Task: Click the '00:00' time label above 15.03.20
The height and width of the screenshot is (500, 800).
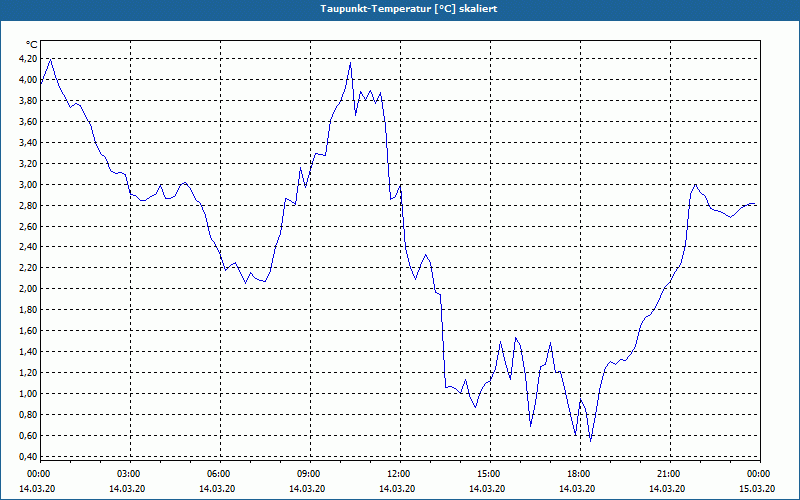Action: 758,474
